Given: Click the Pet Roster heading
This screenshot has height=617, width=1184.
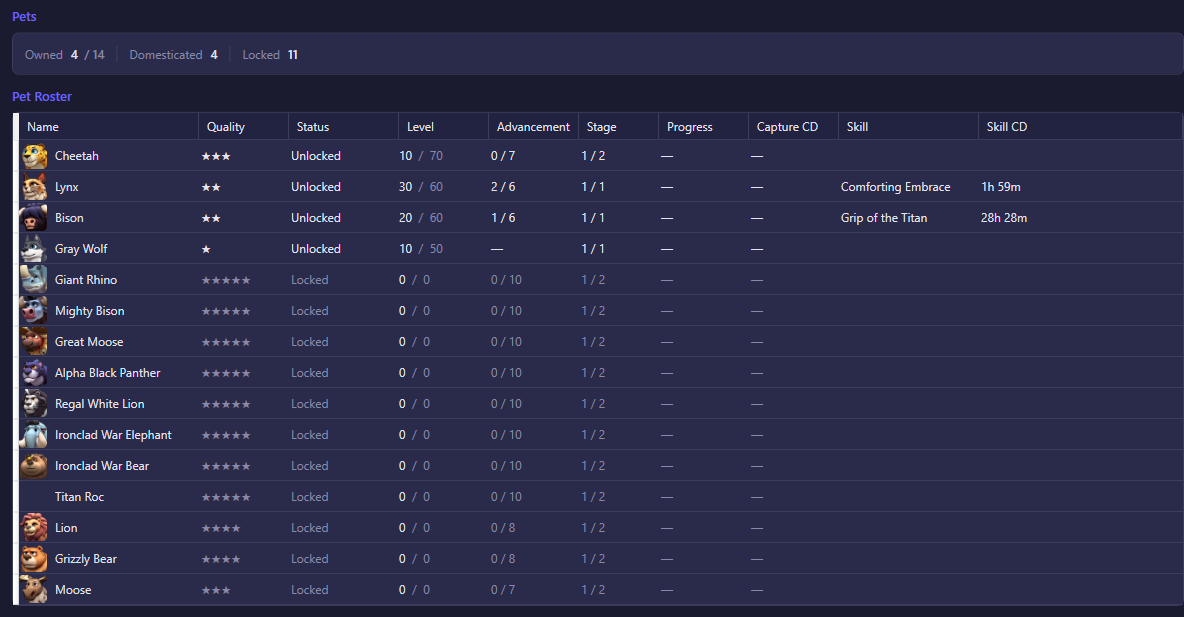Looking at the screenshot, I should 42,97.
